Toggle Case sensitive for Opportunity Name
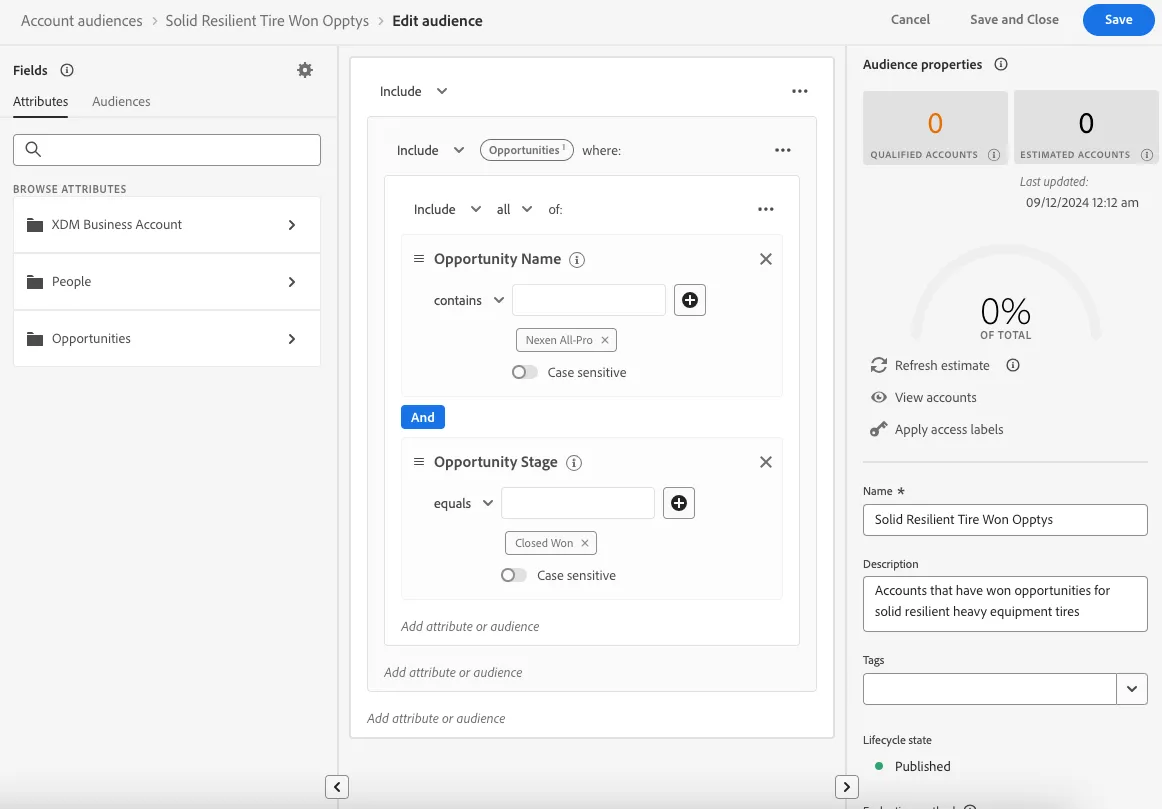This screenshot has width=1162, height=809. (525, 372)
